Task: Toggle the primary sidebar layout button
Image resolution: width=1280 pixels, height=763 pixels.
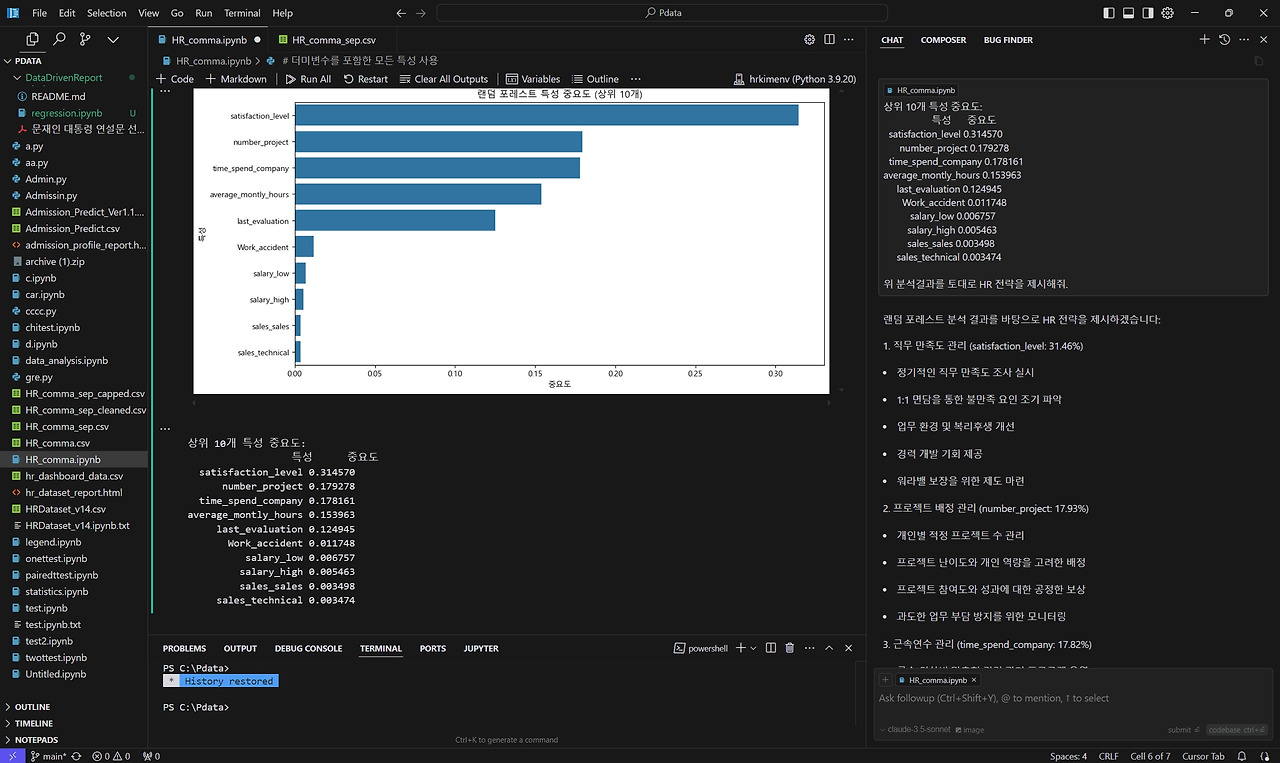Action: 1108,13
